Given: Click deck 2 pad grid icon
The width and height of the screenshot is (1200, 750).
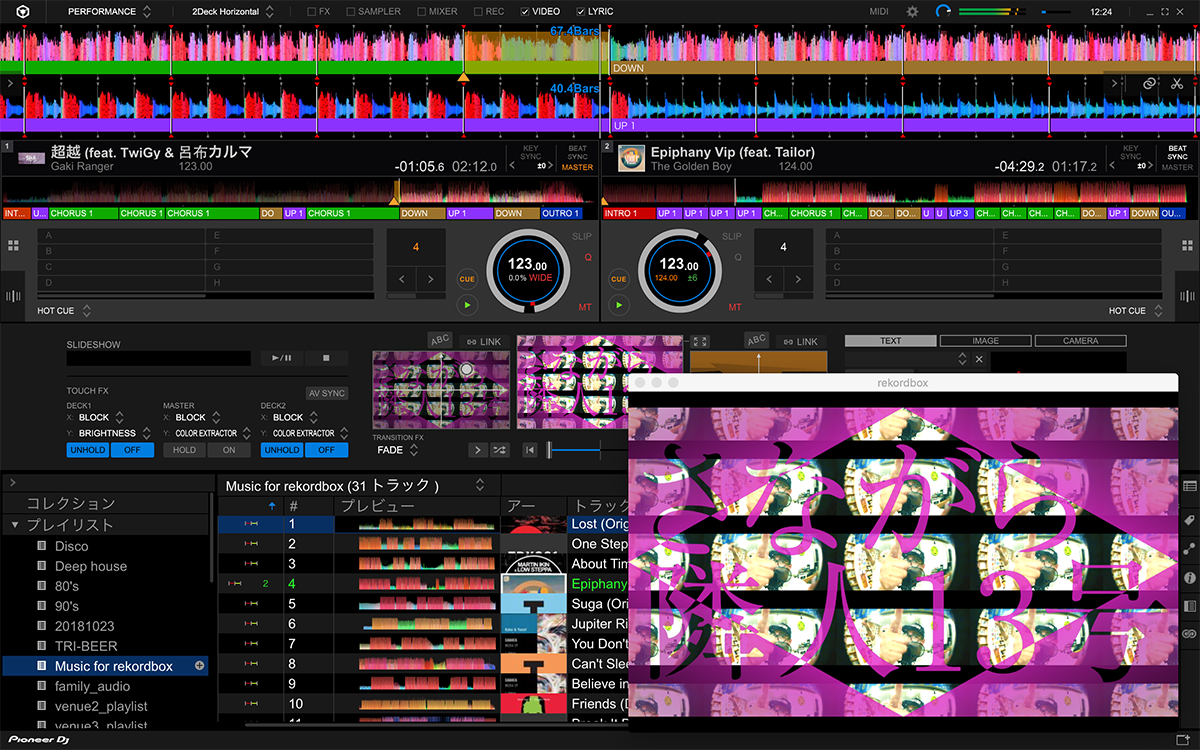Looking at the screenshot, I should [1186, 245].
